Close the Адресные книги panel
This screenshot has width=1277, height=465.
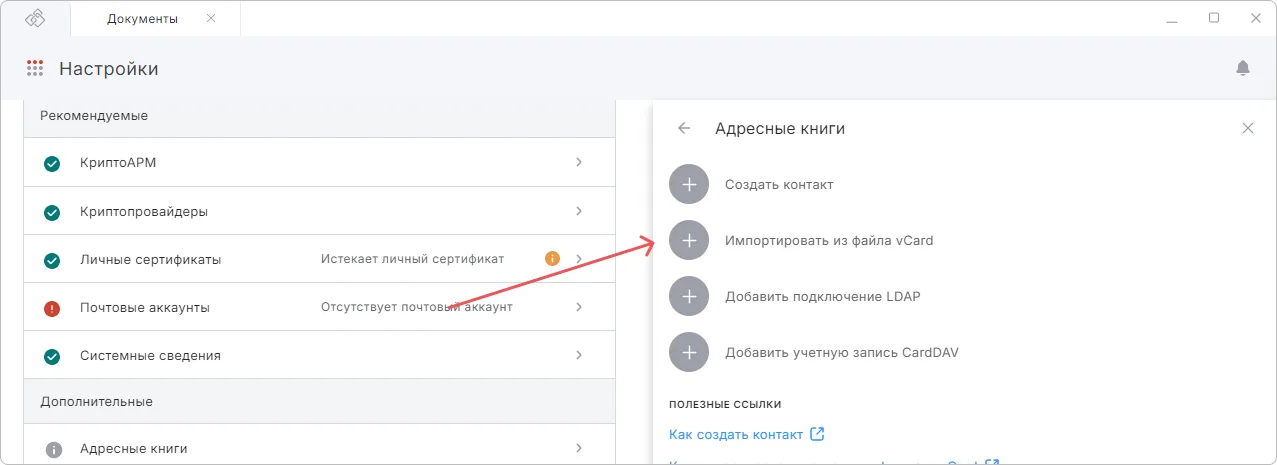click(1247, 128)
